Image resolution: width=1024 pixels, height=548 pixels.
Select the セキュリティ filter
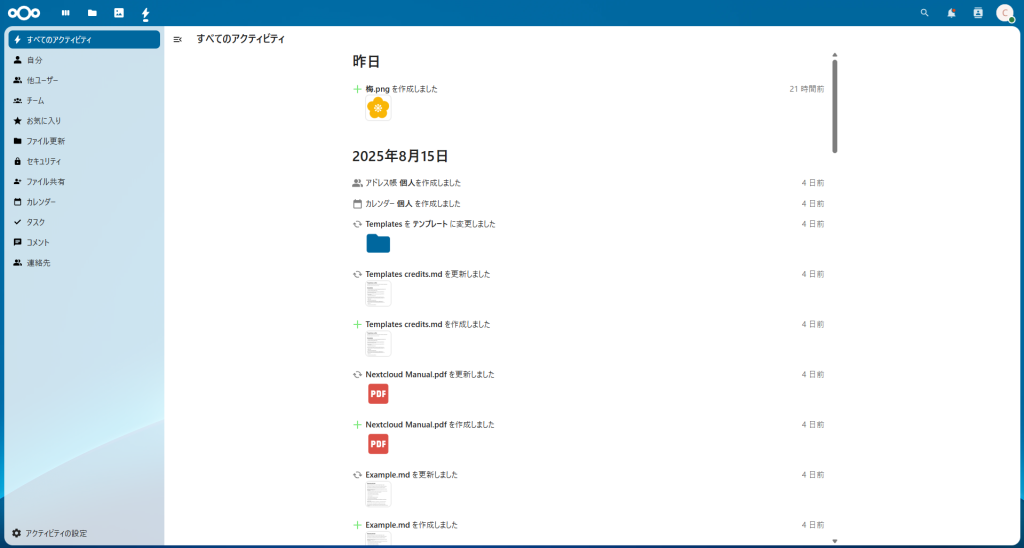click(x=44, y=161)
